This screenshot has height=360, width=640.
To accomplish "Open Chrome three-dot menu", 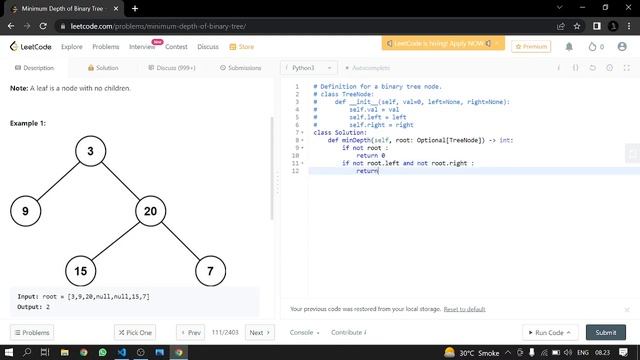I will pos(629,26).
